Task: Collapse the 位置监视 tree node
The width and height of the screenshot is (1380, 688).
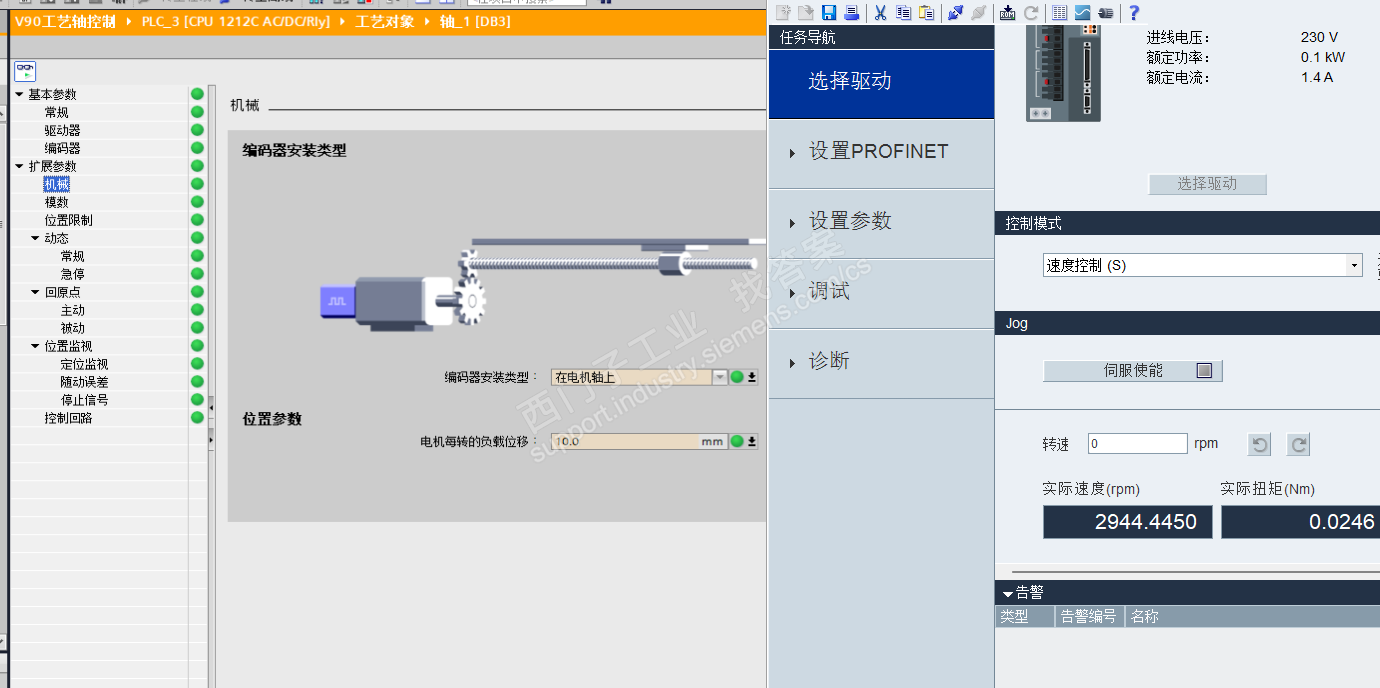Action: (35, 346)
